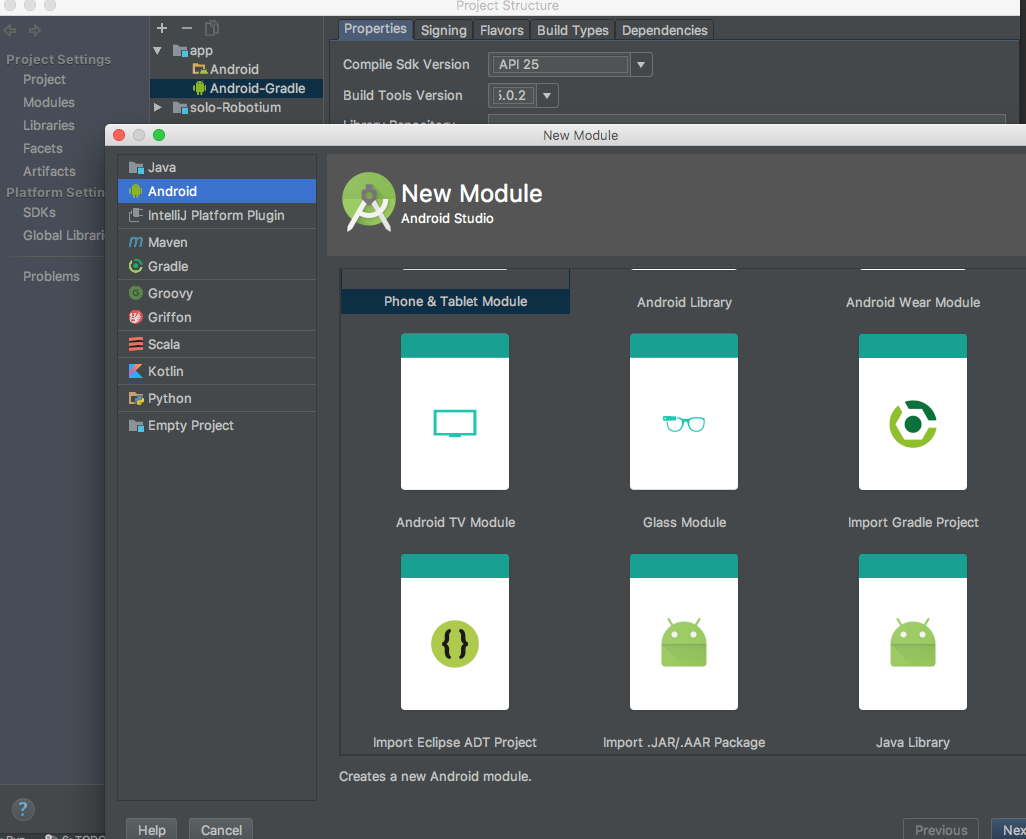Open Compile Sdk Version dropdown
The height and width of the screenshot is (839, 1026).
point(641,65)
